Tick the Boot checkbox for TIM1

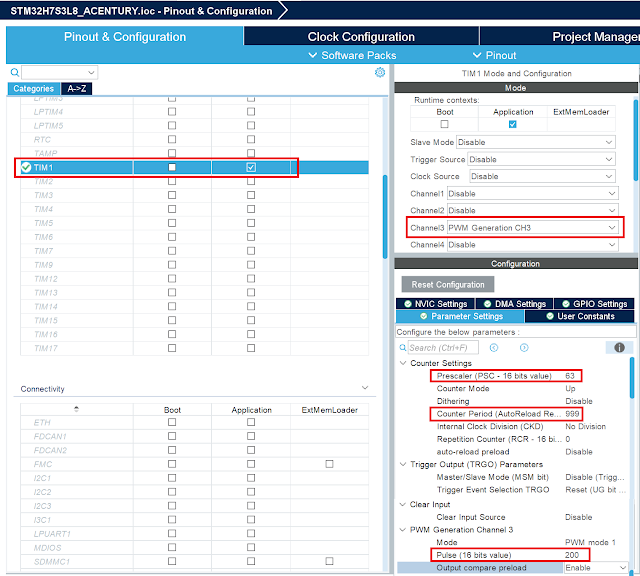(172, 167)
